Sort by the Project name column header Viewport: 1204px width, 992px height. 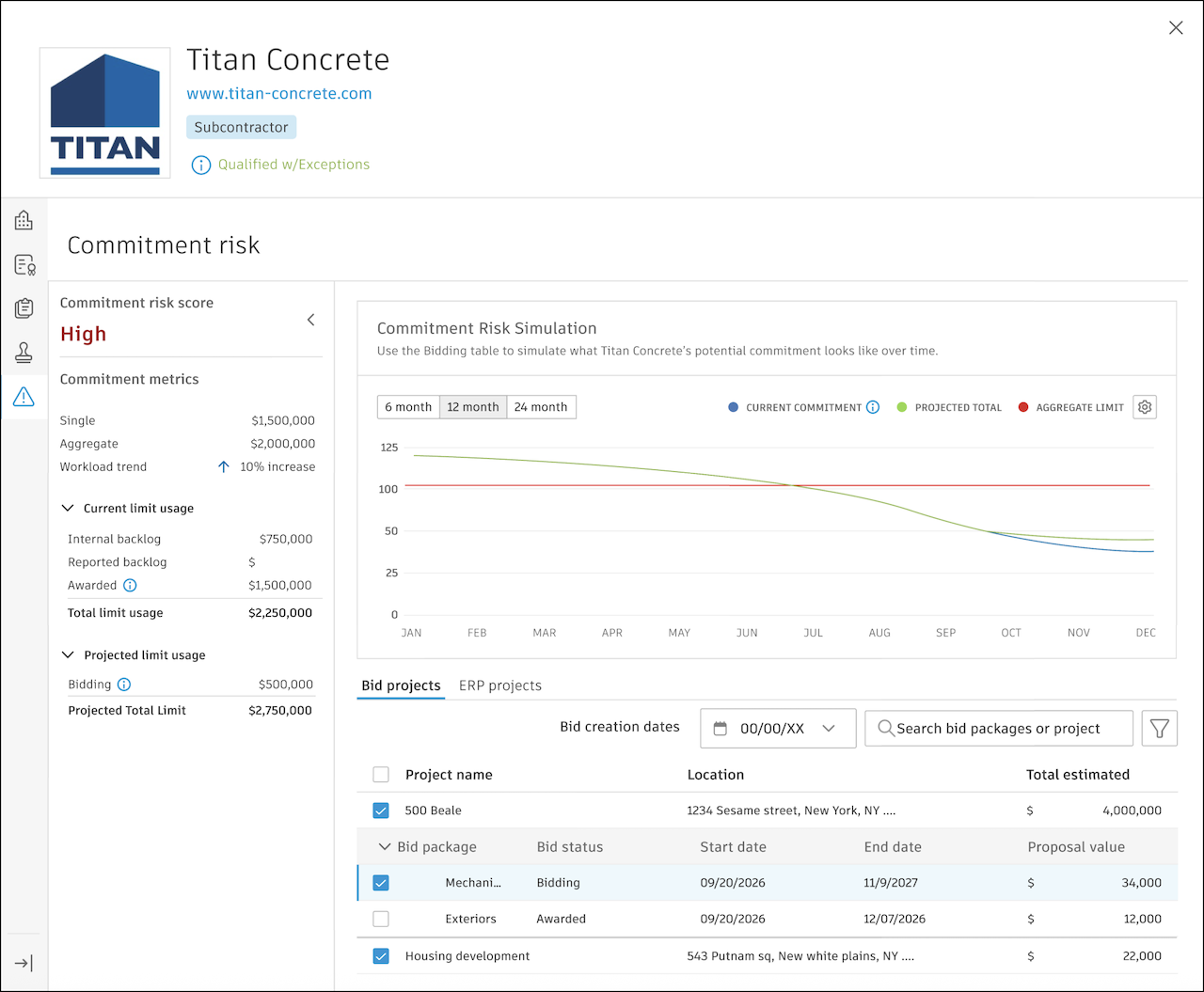coord(449,775)
